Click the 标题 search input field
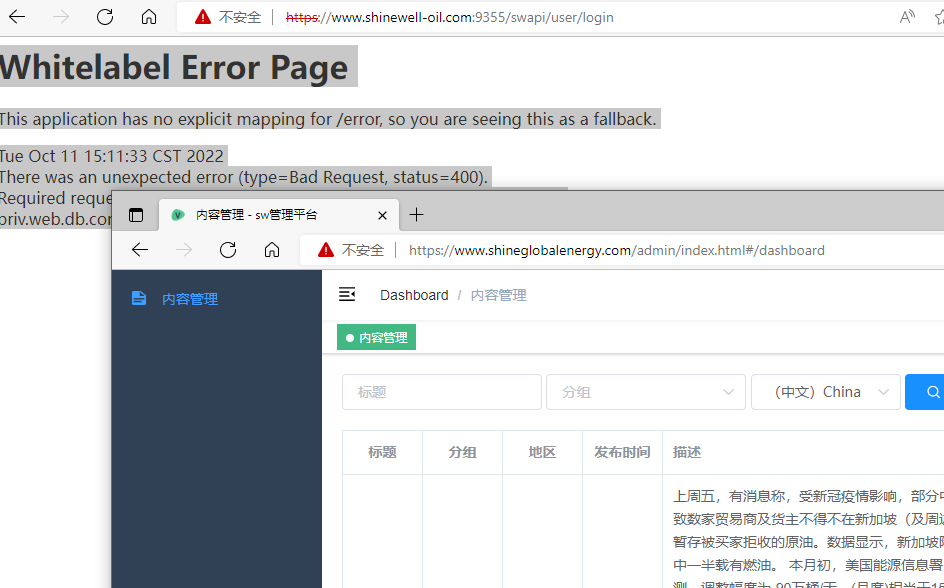 coord(441,392)
